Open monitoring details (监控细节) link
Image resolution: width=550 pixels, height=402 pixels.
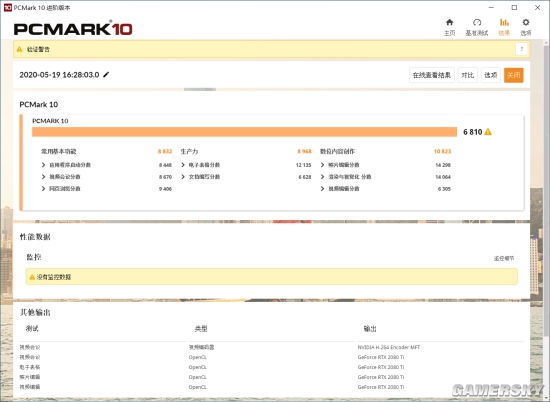click(x=504, y=259)
